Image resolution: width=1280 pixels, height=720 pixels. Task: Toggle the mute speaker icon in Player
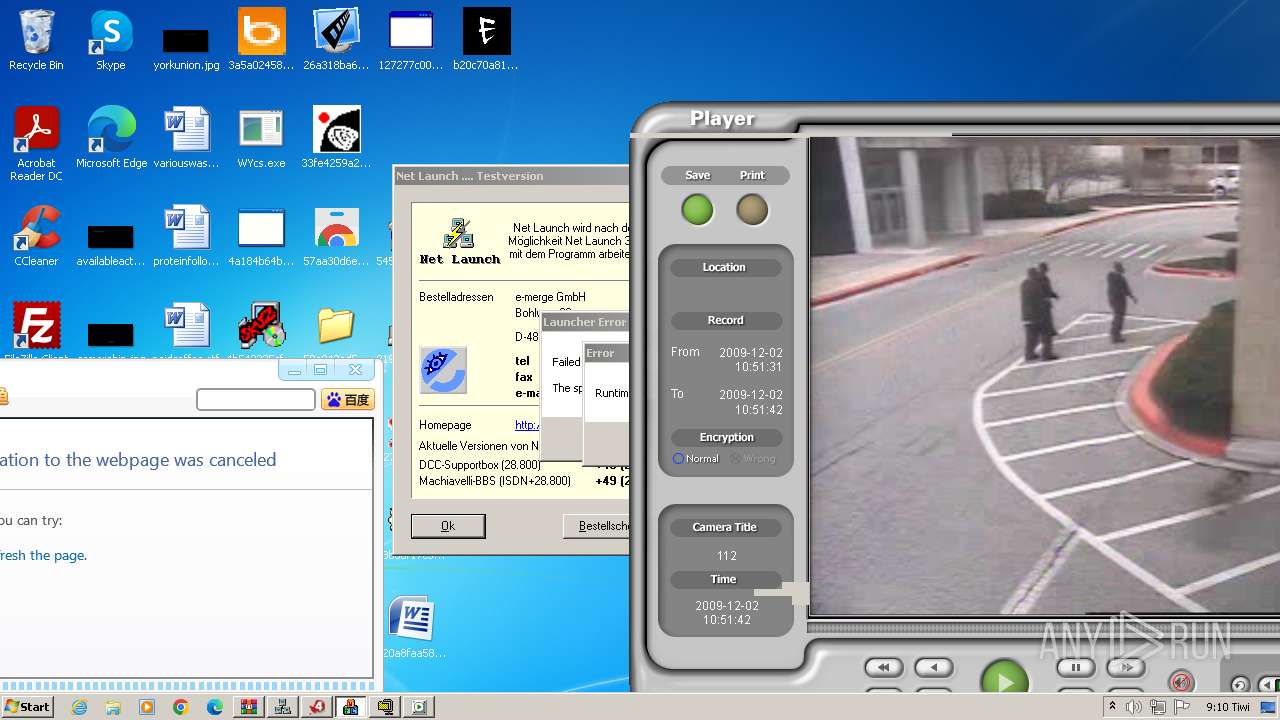coord(1181,682)
